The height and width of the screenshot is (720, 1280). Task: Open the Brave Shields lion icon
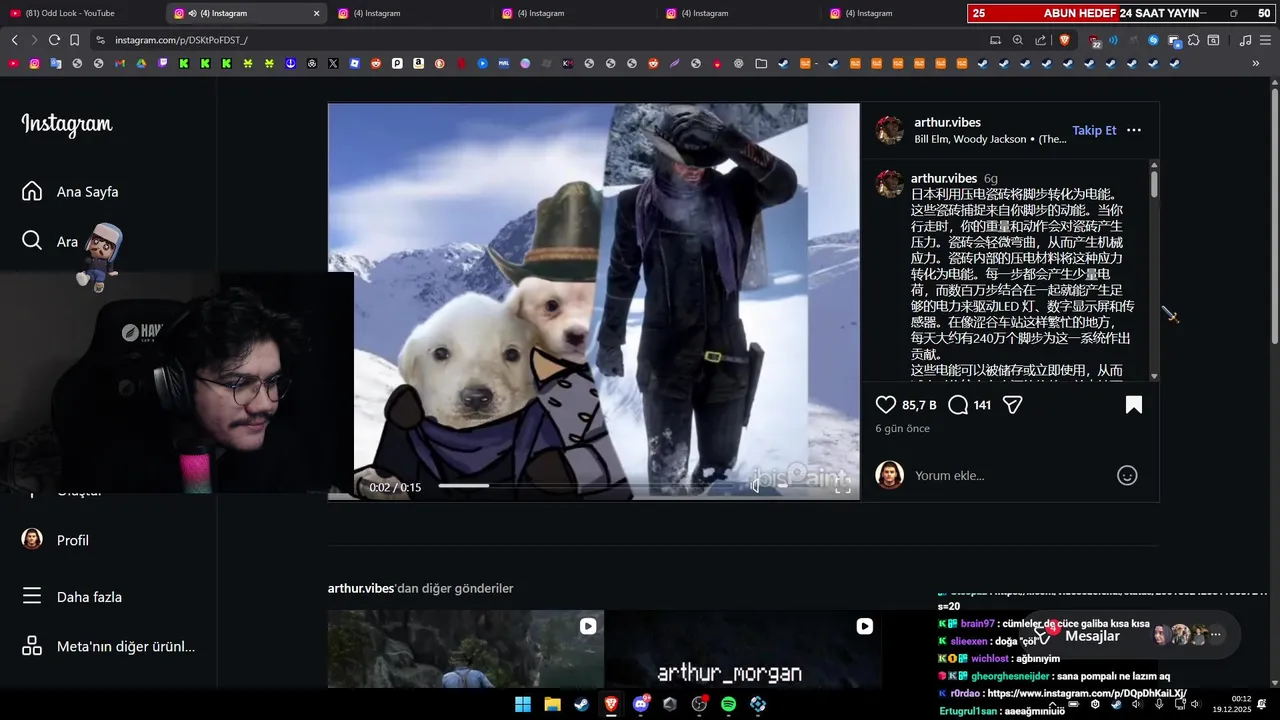tap(1064, 40)
